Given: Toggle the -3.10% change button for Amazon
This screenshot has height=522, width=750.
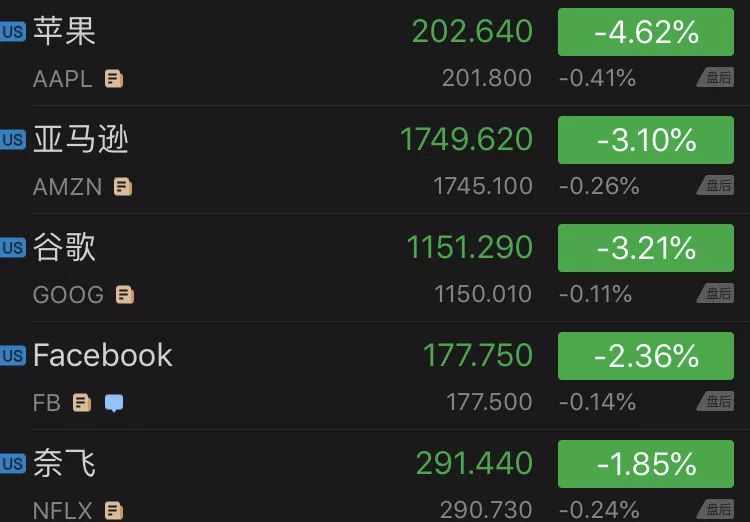Looking at the screenshot, I should click(x=646, y=140).
